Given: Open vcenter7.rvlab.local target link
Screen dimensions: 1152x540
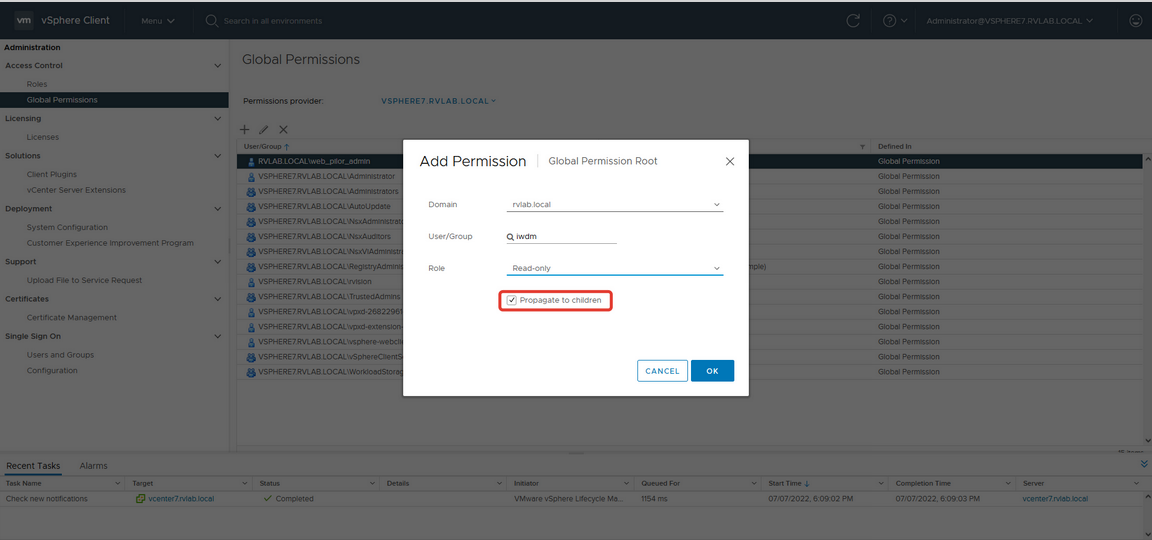Looking at the screenshot, I should click(181, 499).
